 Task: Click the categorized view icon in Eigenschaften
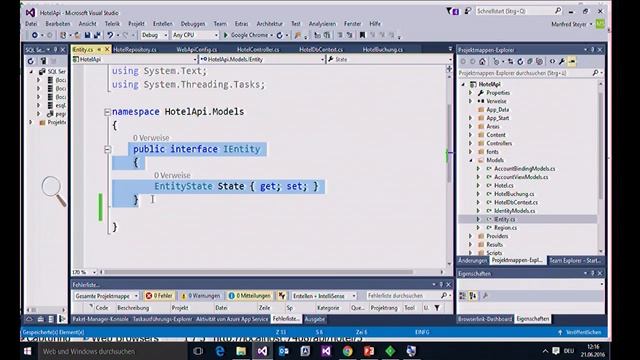462,296
